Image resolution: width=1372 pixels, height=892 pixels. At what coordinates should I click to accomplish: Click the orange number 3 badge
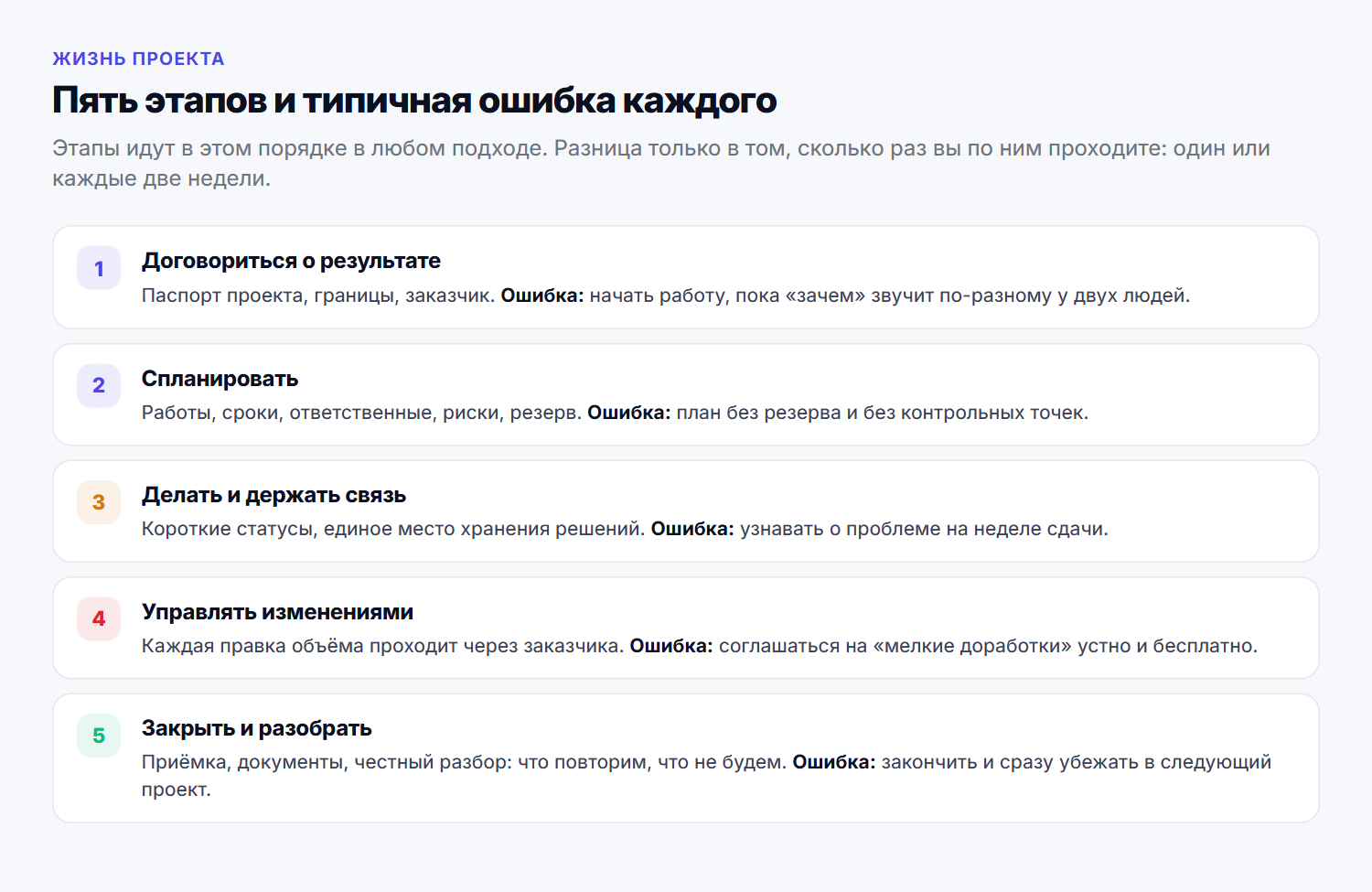point(99,501)
